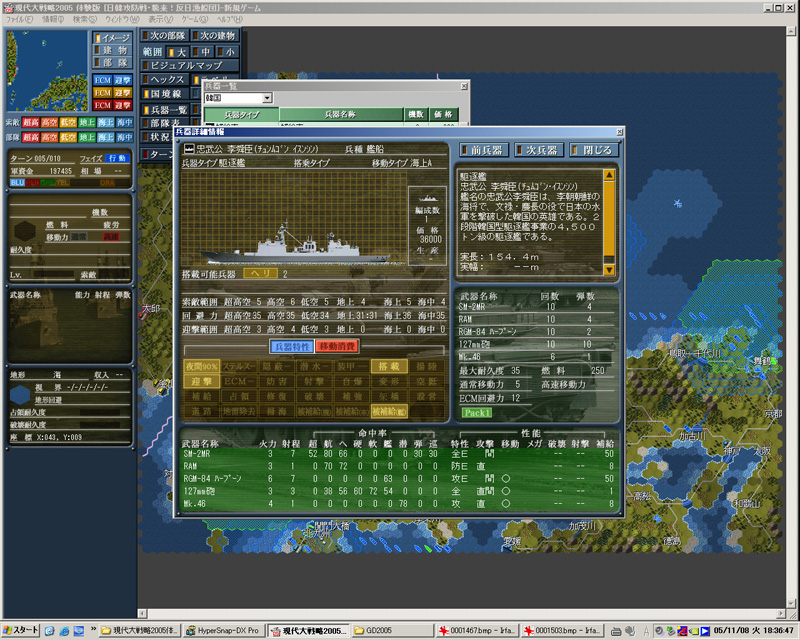Click the 被補給(艦) trait icon

389,411
